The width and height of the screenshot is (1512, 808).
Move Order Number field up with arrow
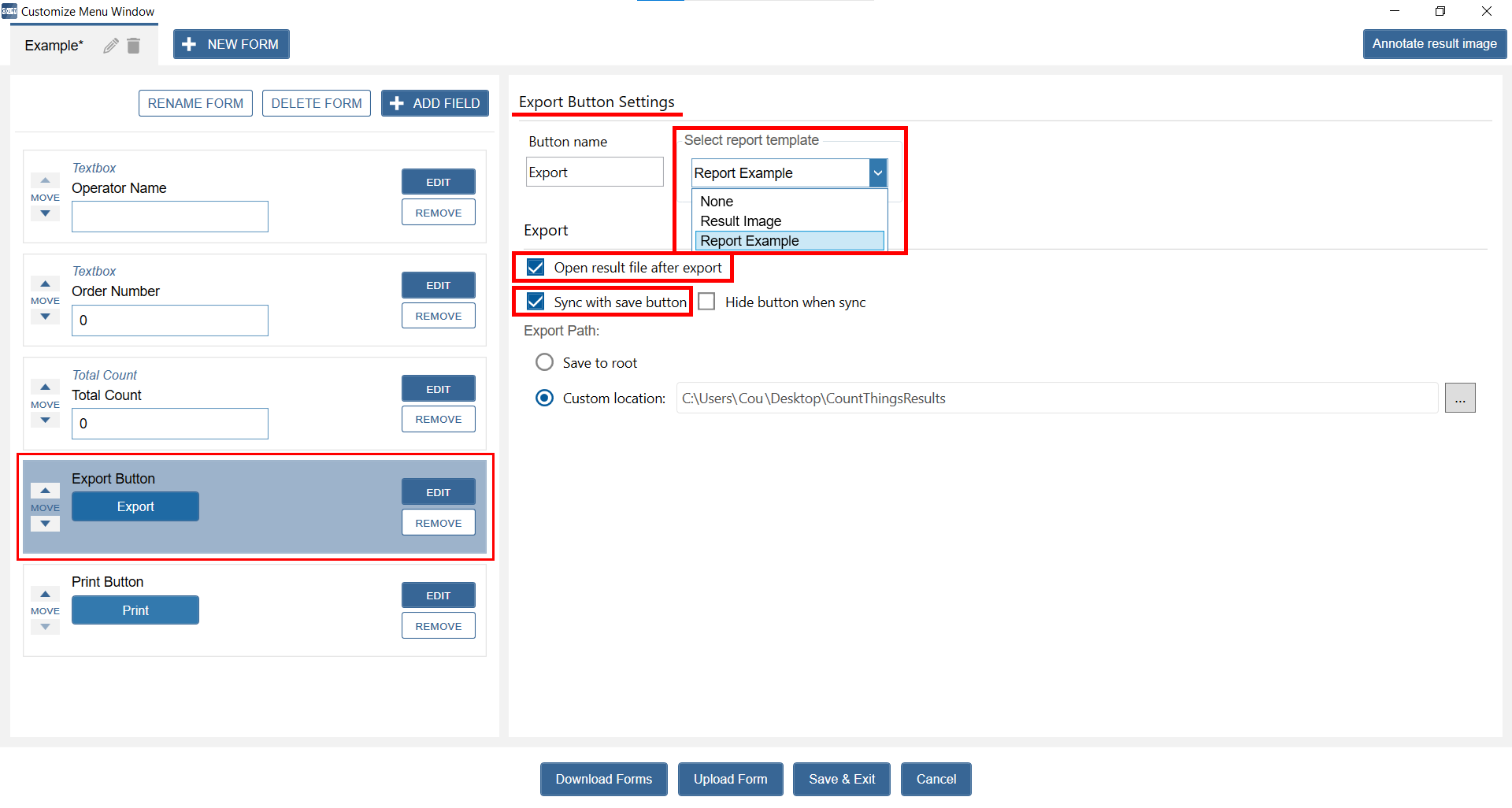(x=45, y=284)
